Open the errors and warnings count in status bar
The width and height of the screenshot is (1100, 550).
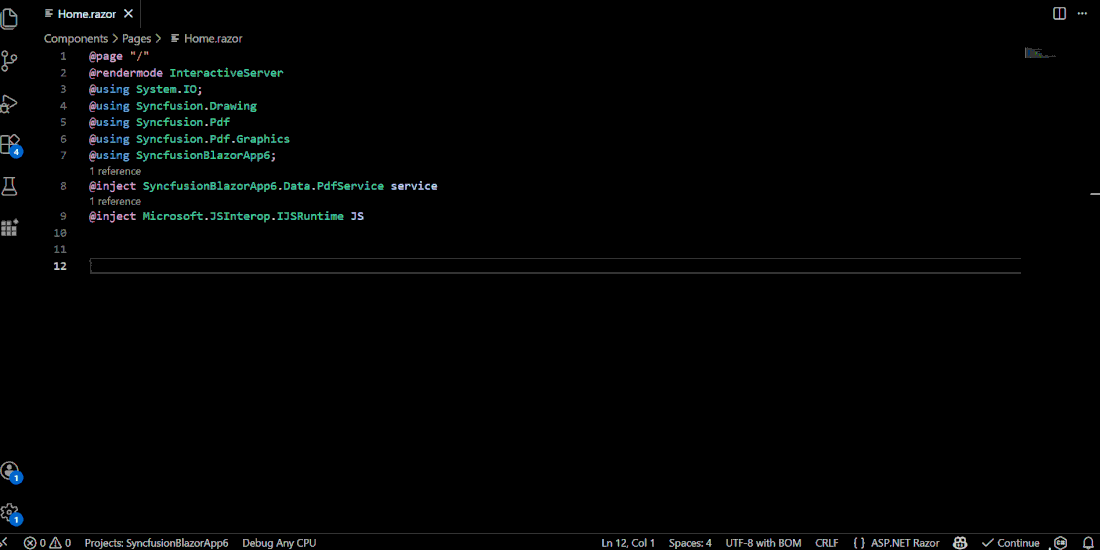pos(47,543)
